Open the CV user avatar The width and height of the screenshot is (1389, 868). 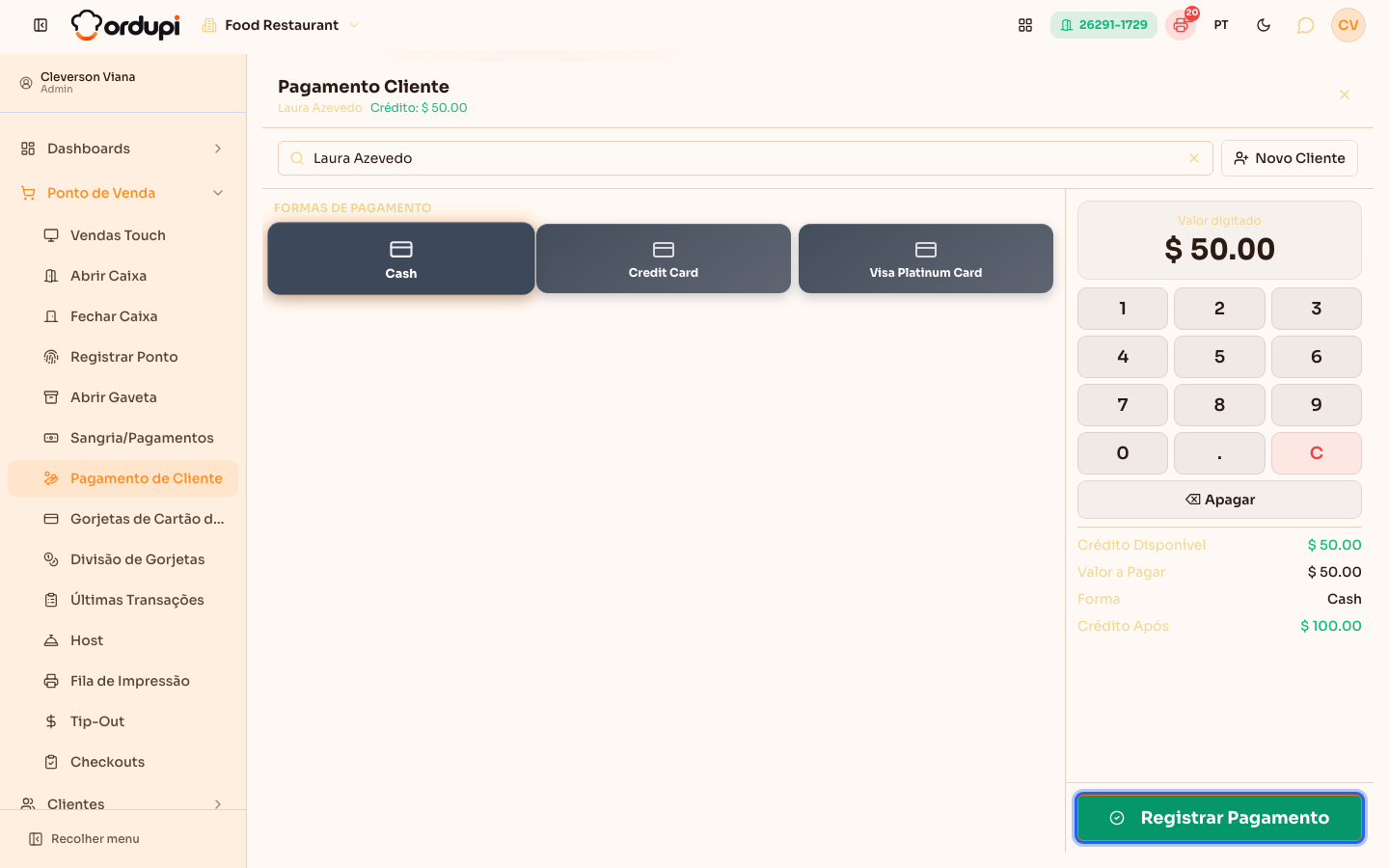[x=1348, y=25]
